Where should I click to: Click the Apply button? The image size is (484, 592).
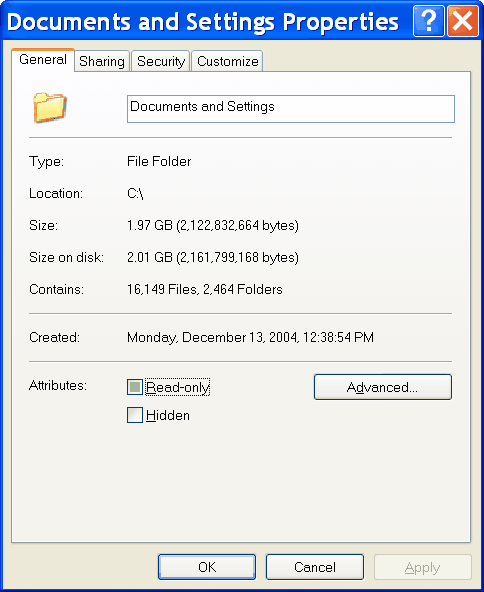[423, 567]
